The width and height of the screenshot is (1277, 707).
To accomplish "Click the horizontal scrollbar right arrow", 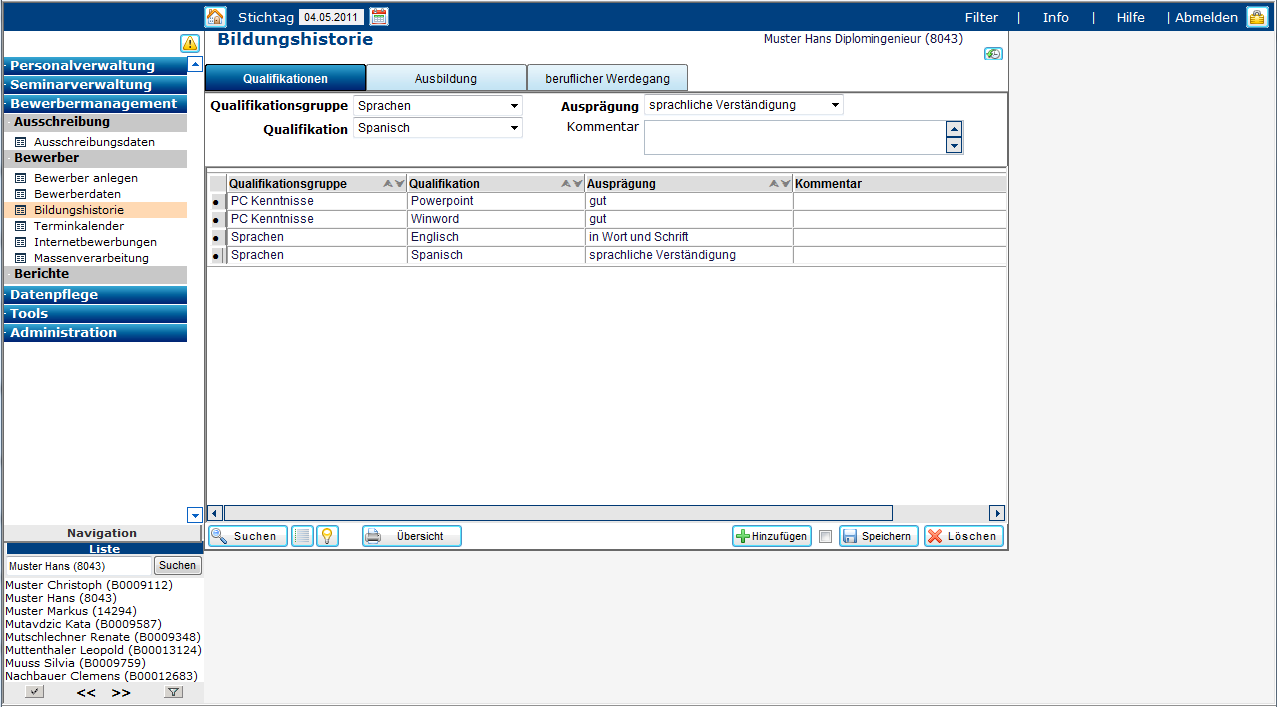I will [x=996, y=513].
